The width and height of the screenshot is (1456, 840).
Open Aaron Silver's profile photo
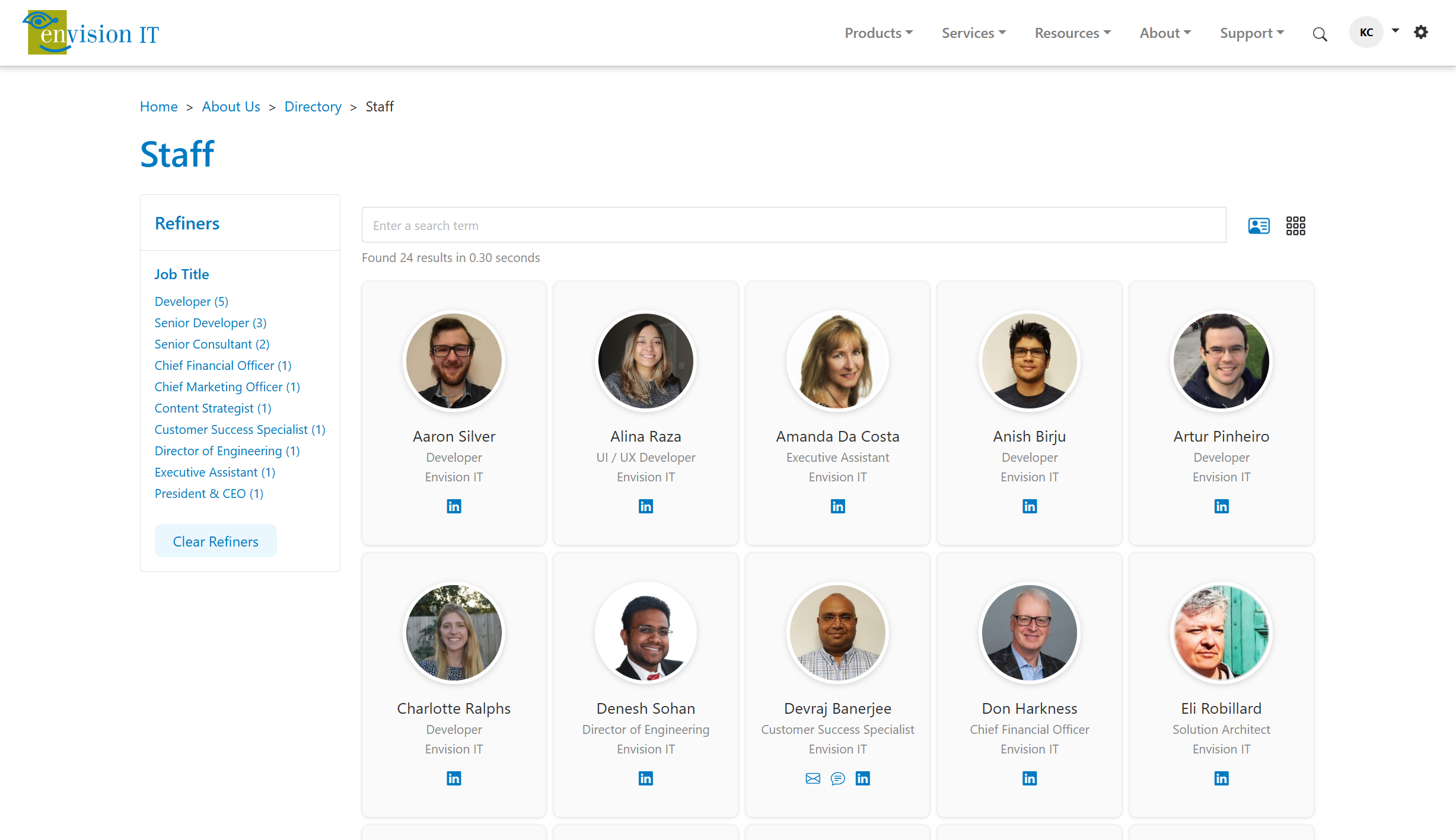pyautogui.click(x=454, y=361)
